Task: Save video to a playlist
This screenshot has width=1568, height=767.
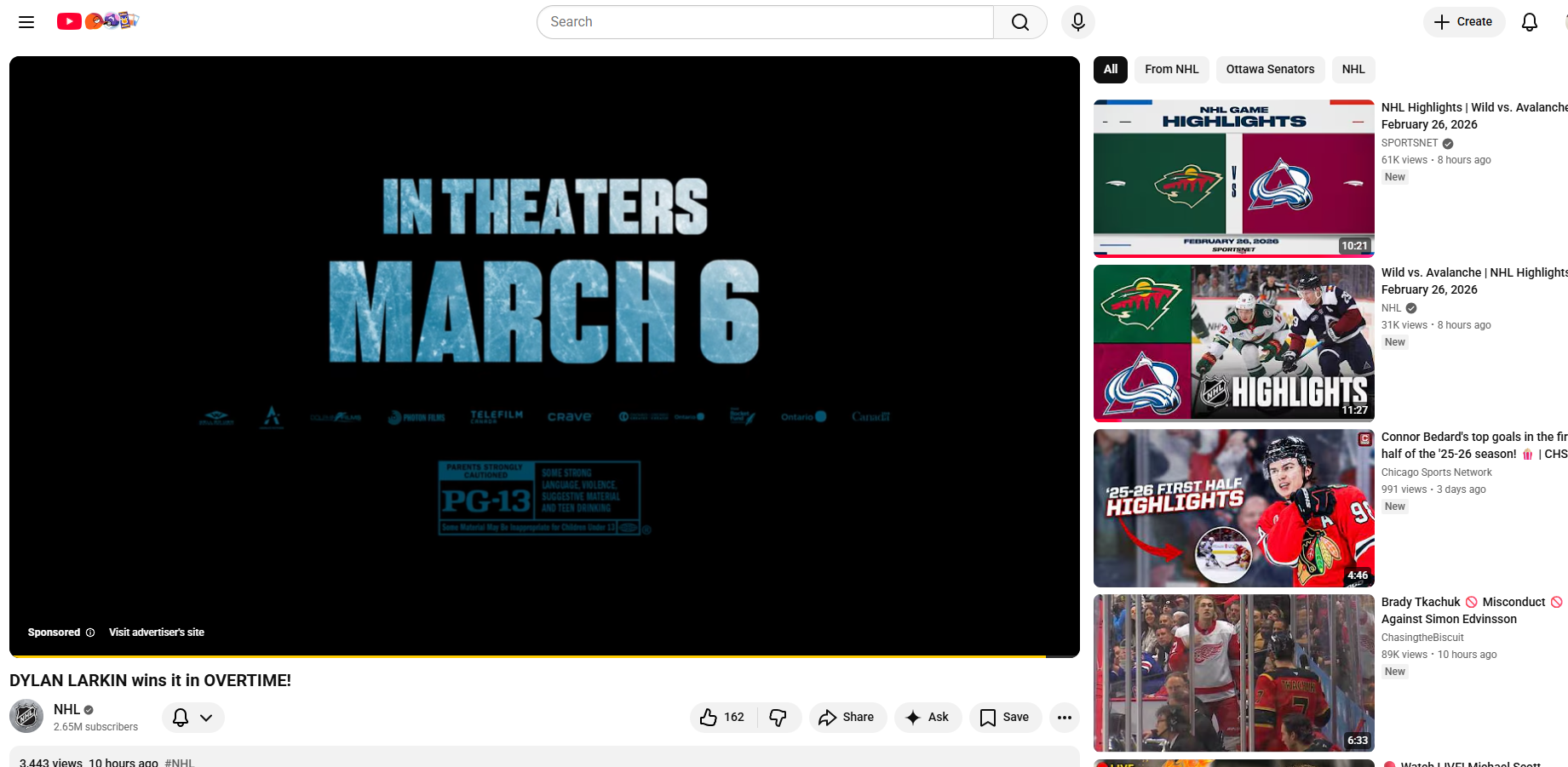Action: point(1005,718)
